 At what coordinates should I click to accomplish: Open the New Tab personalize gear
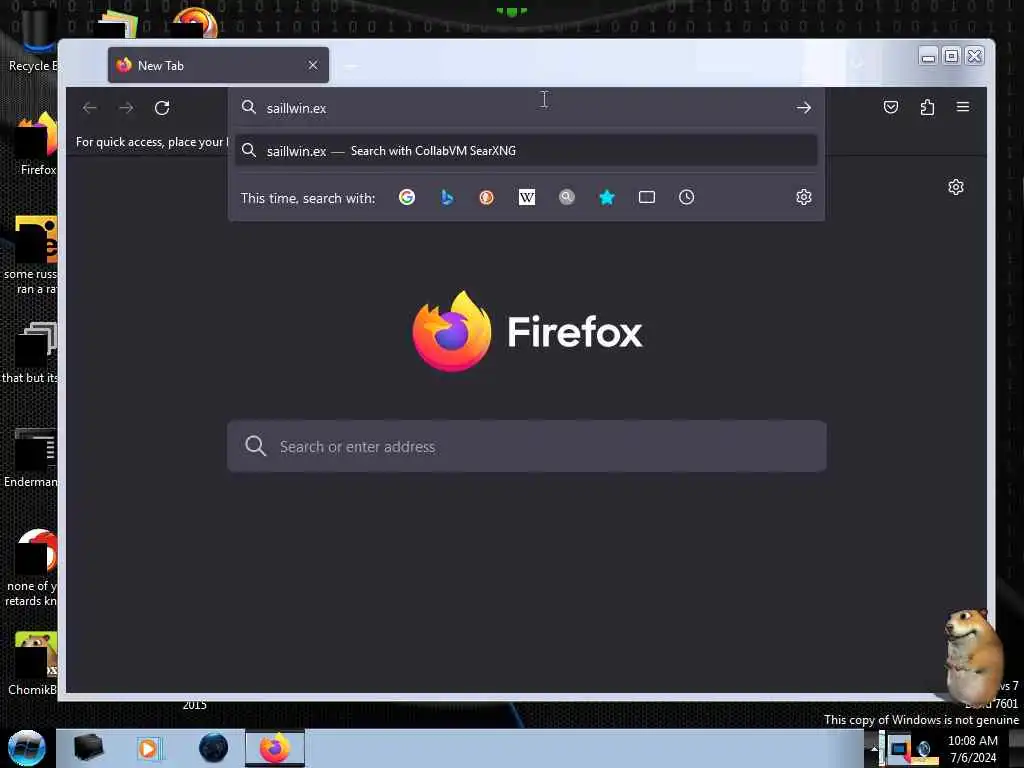pos(955,187)
